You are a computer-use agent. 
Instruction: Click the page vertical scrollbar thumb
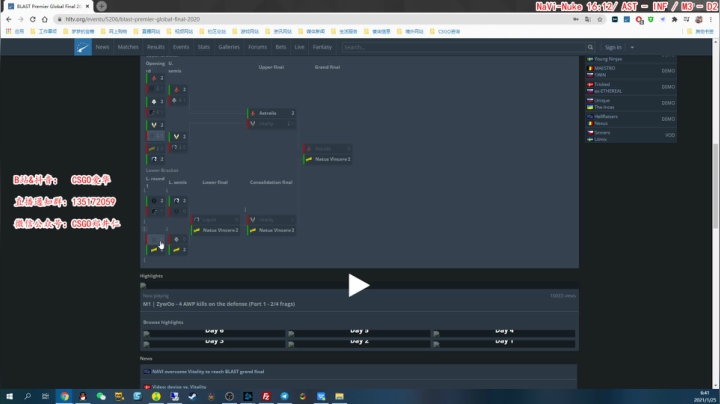[x=715, y=185]
